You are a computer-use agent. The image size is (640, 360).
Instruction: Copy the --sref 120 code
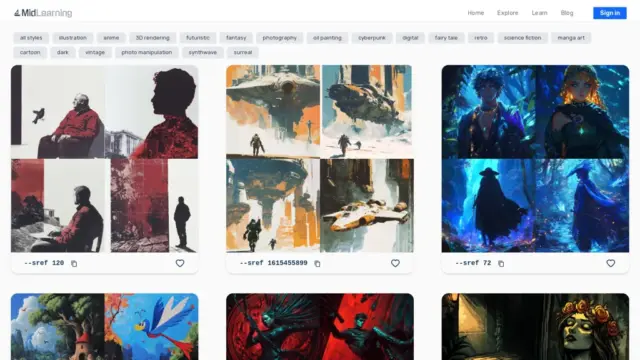tap(74, 264)
